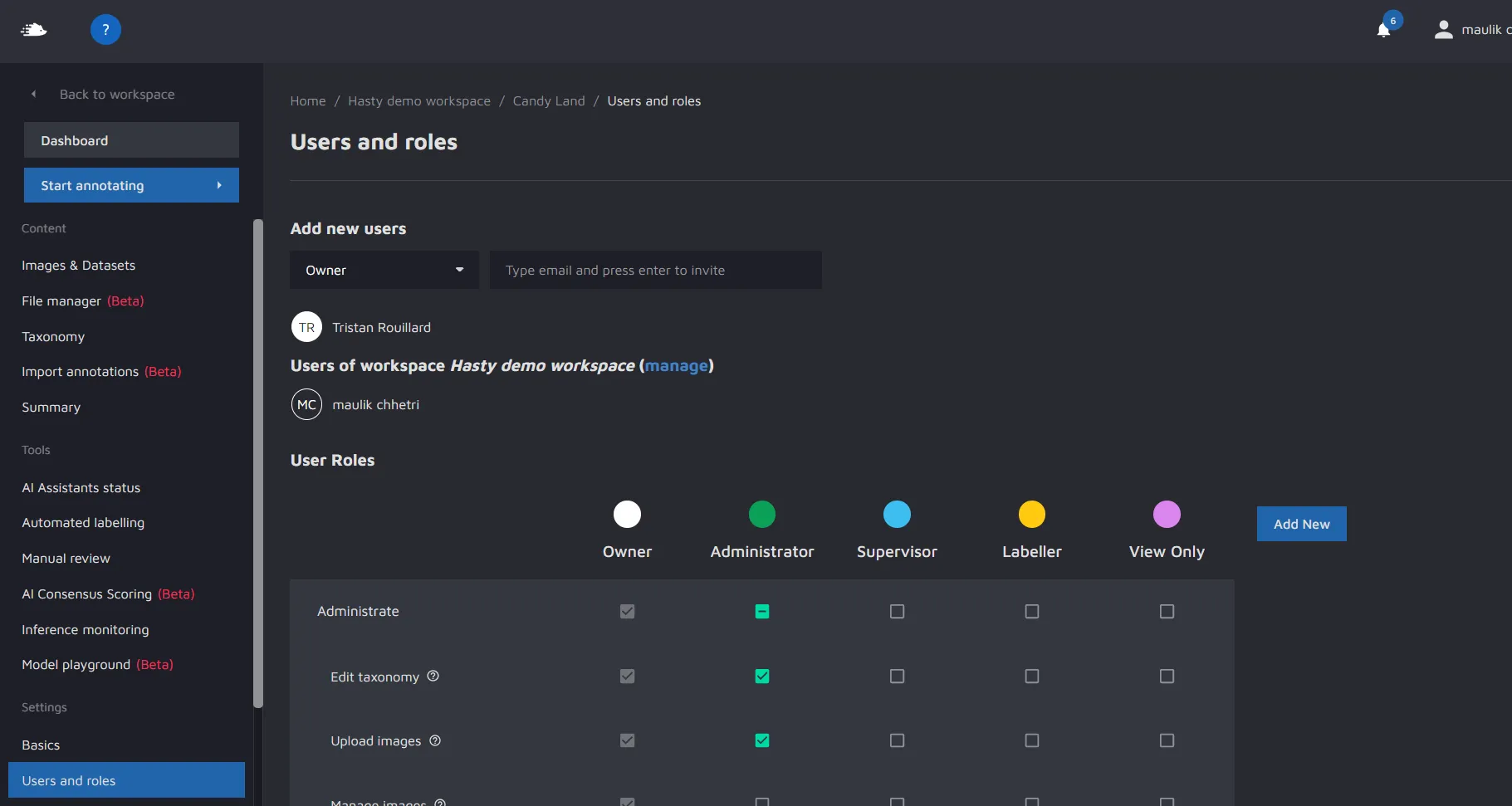The width and height of the screenshot is (1512, 806).
Task: Enable Edit taxonomy for Supervisor
Action: 897,677
